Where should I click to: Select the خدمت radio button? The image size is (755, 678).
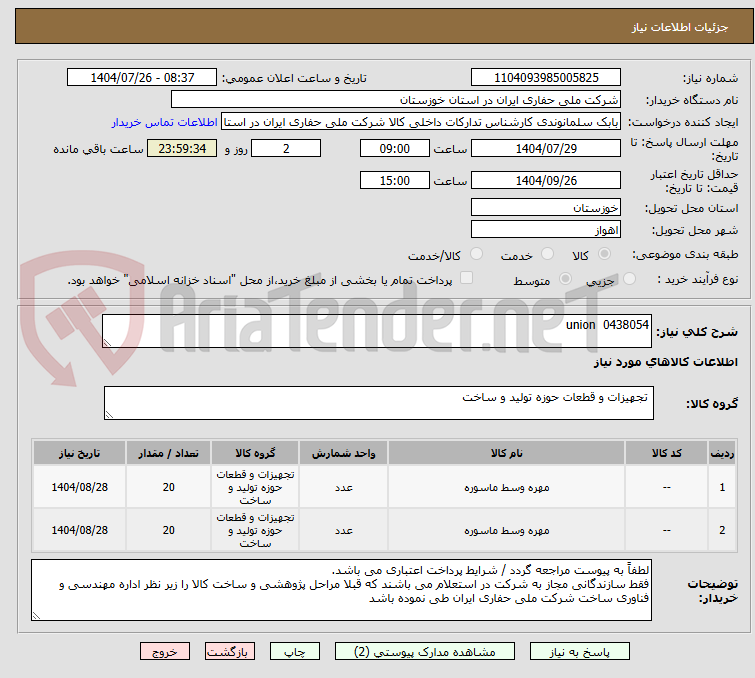point(547,253)
